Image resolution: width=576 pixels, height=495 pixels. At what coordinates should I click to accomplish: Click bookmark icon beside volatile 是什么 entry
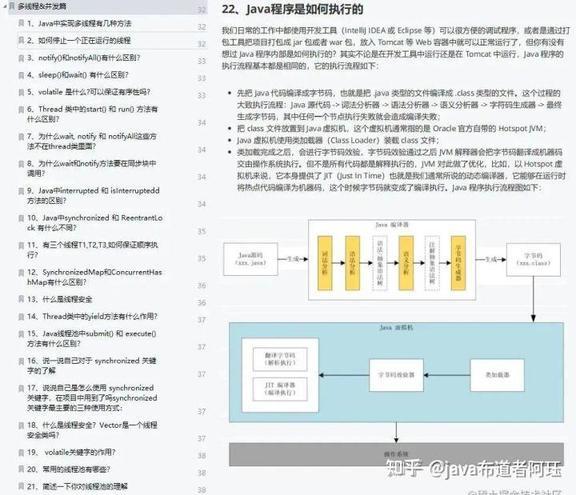tap(21, 92)
